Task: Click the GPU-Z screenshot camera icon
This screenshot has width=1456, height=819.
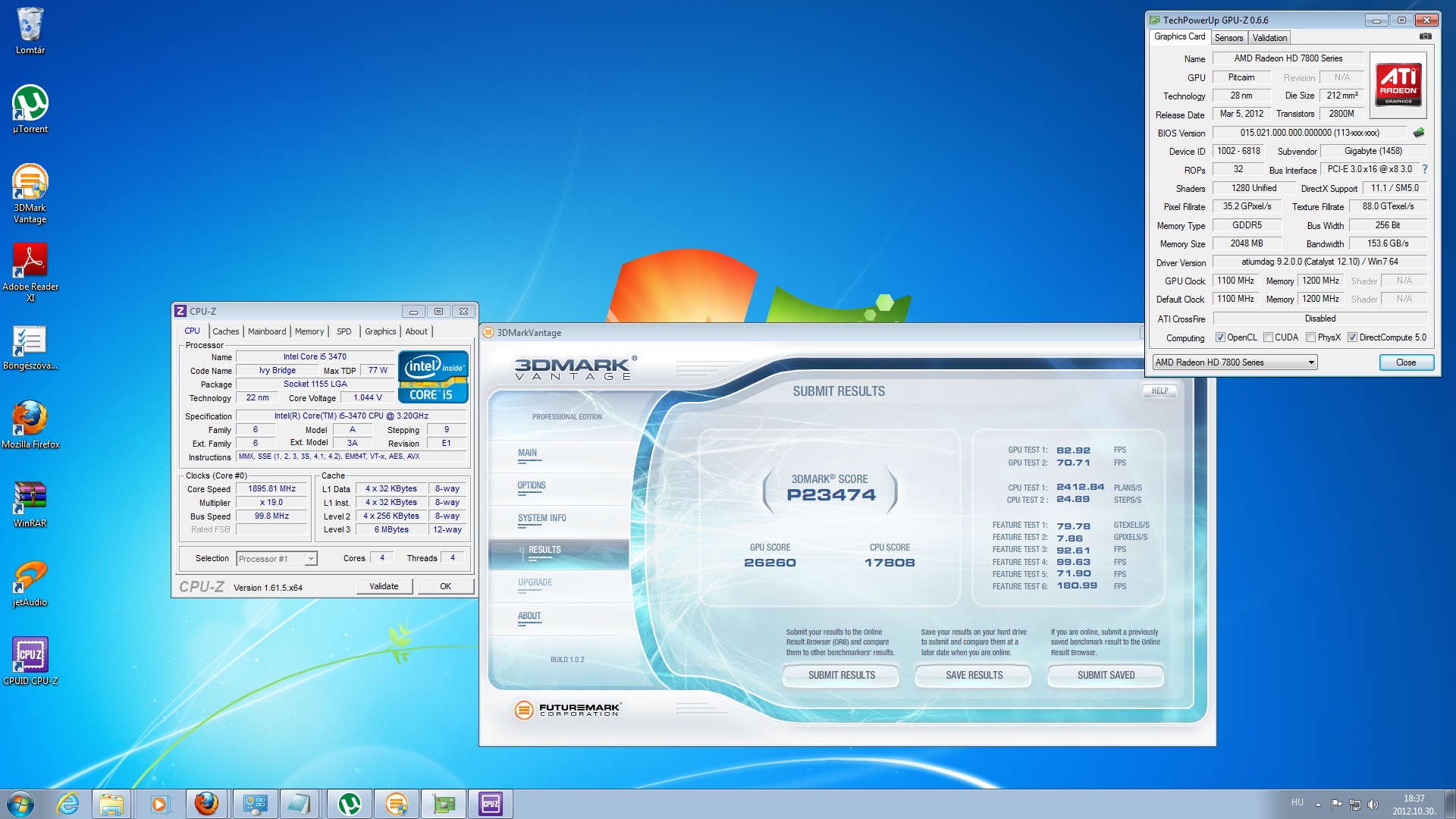Action: pyautogui.click(x=1426, y=36)
